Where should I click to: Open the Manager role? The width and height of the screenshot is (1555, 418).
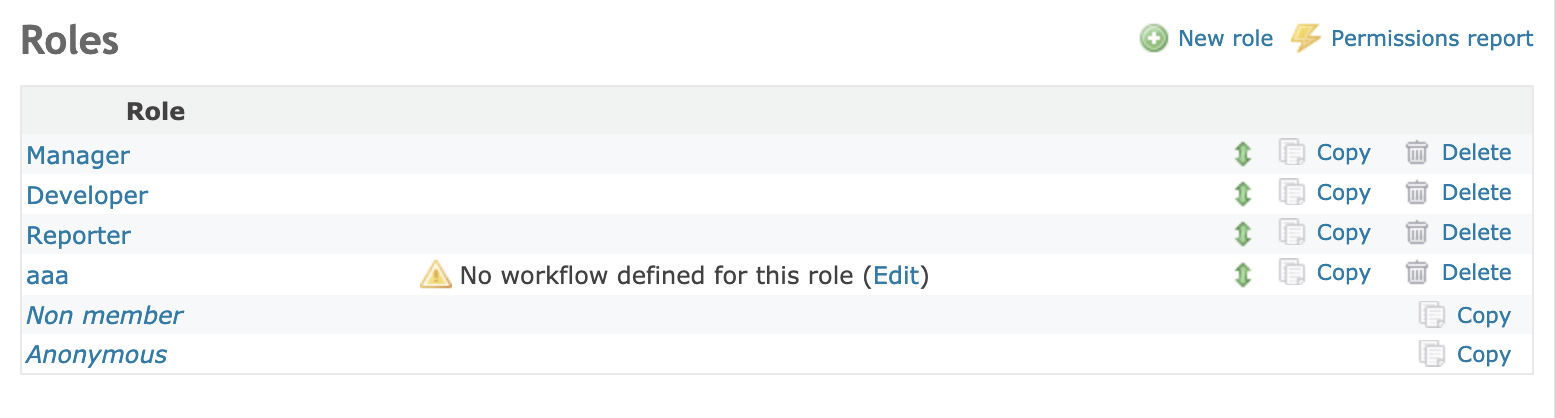(x=78, y=156)
